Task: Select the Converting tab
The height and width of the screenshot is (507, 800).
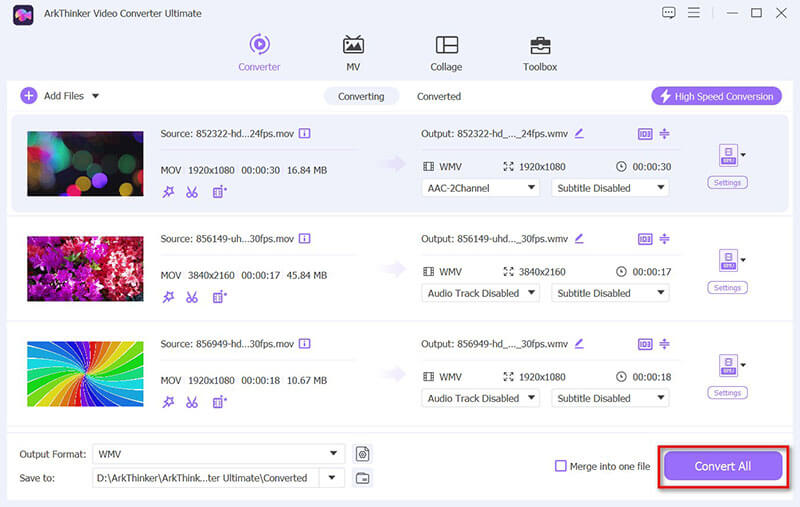Action: (x=361, y=96)
